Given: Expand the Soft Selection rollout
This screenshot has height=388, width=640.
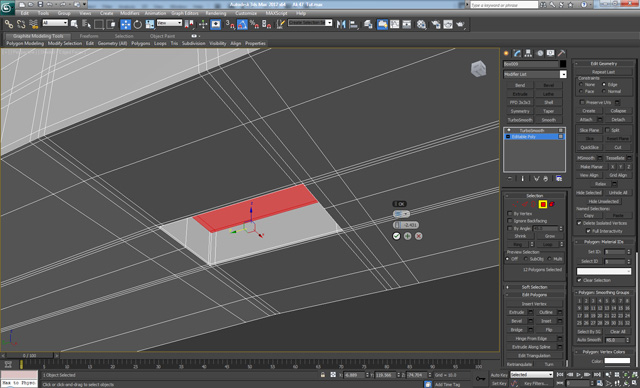Looking at the screenshot, I should (534, 287).
